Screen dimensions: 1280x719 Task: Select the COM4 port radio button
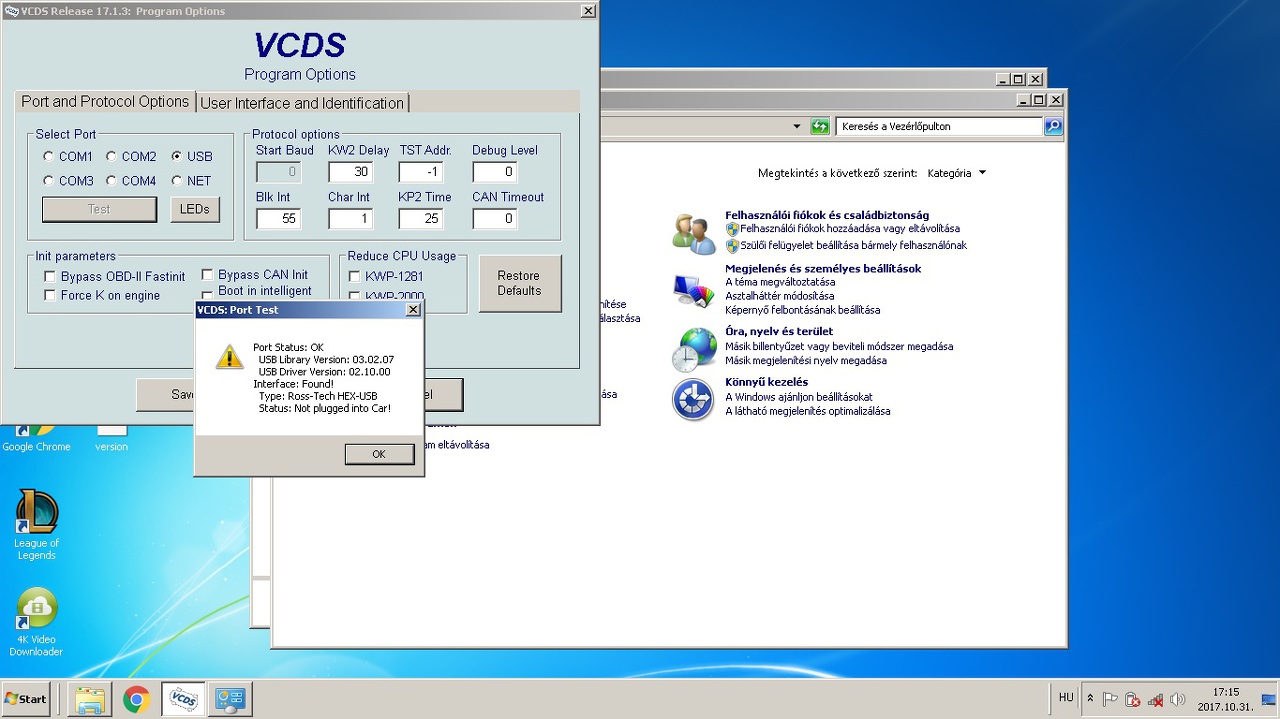click(112, 181)
